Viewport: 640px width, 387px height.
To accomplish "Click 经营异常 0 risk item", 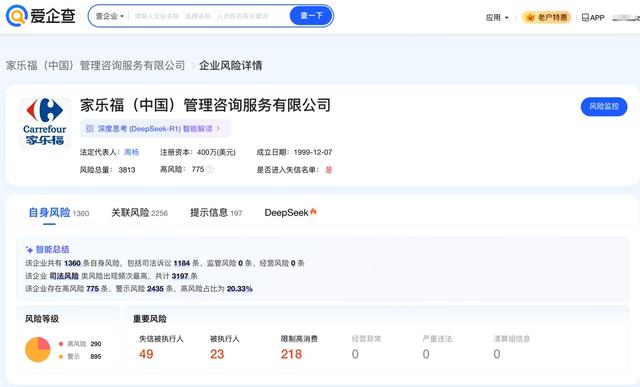I will click(366, 347).
